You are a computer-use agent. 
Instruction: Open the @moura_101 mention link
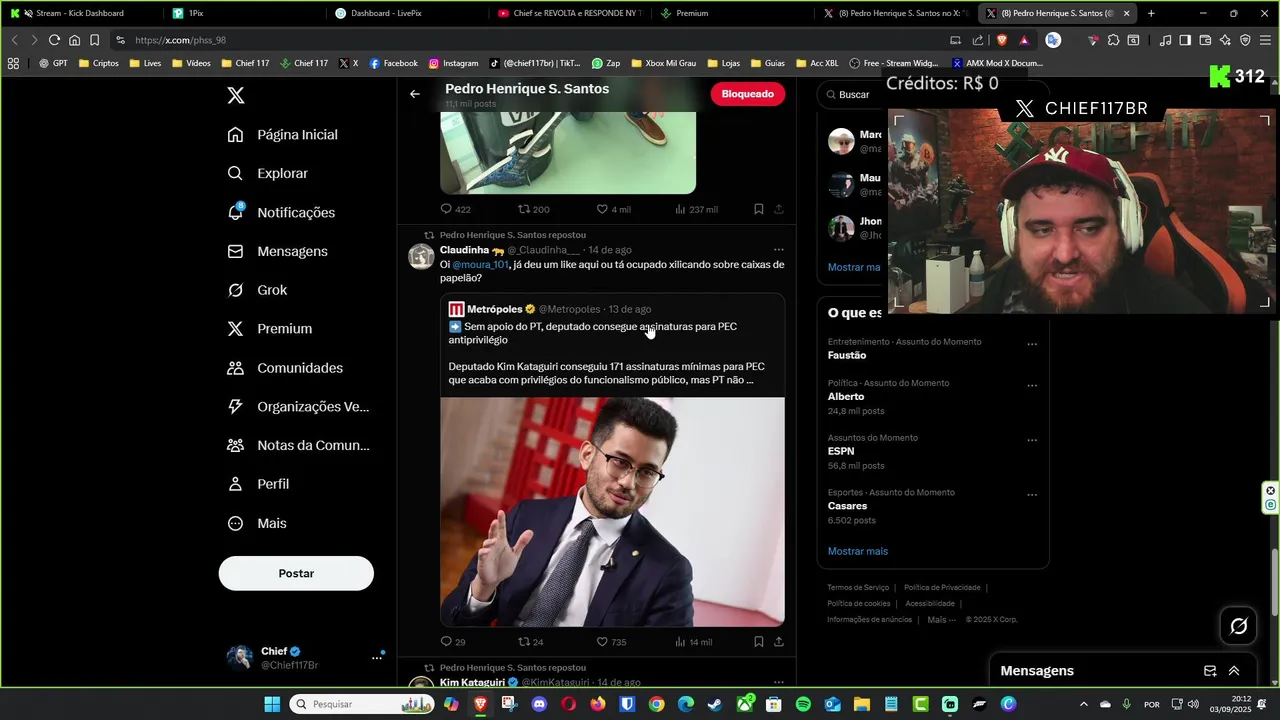pyautogui.click(x=481, y=265)
